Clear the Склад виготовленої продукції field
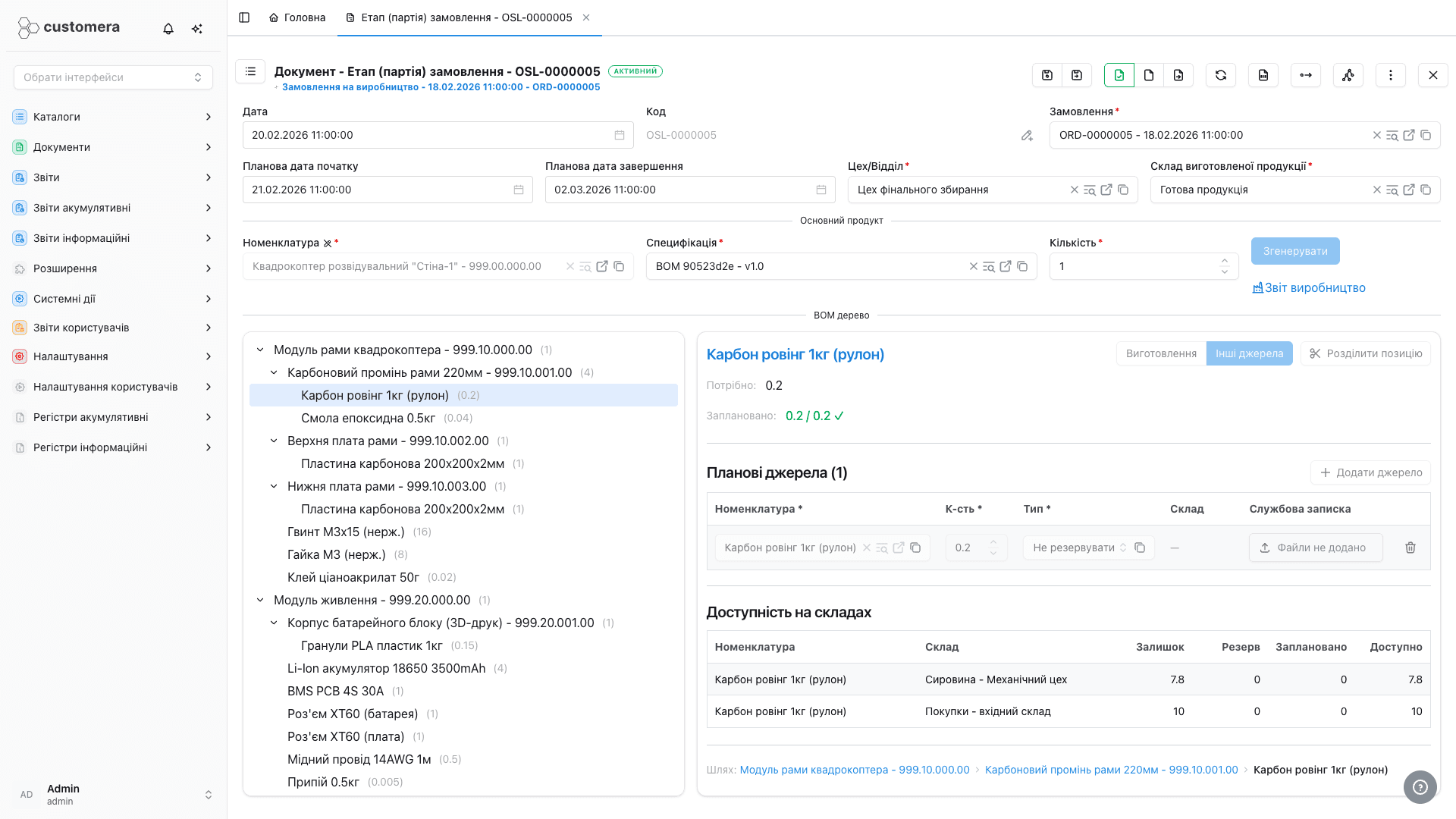 point(1377,190)
